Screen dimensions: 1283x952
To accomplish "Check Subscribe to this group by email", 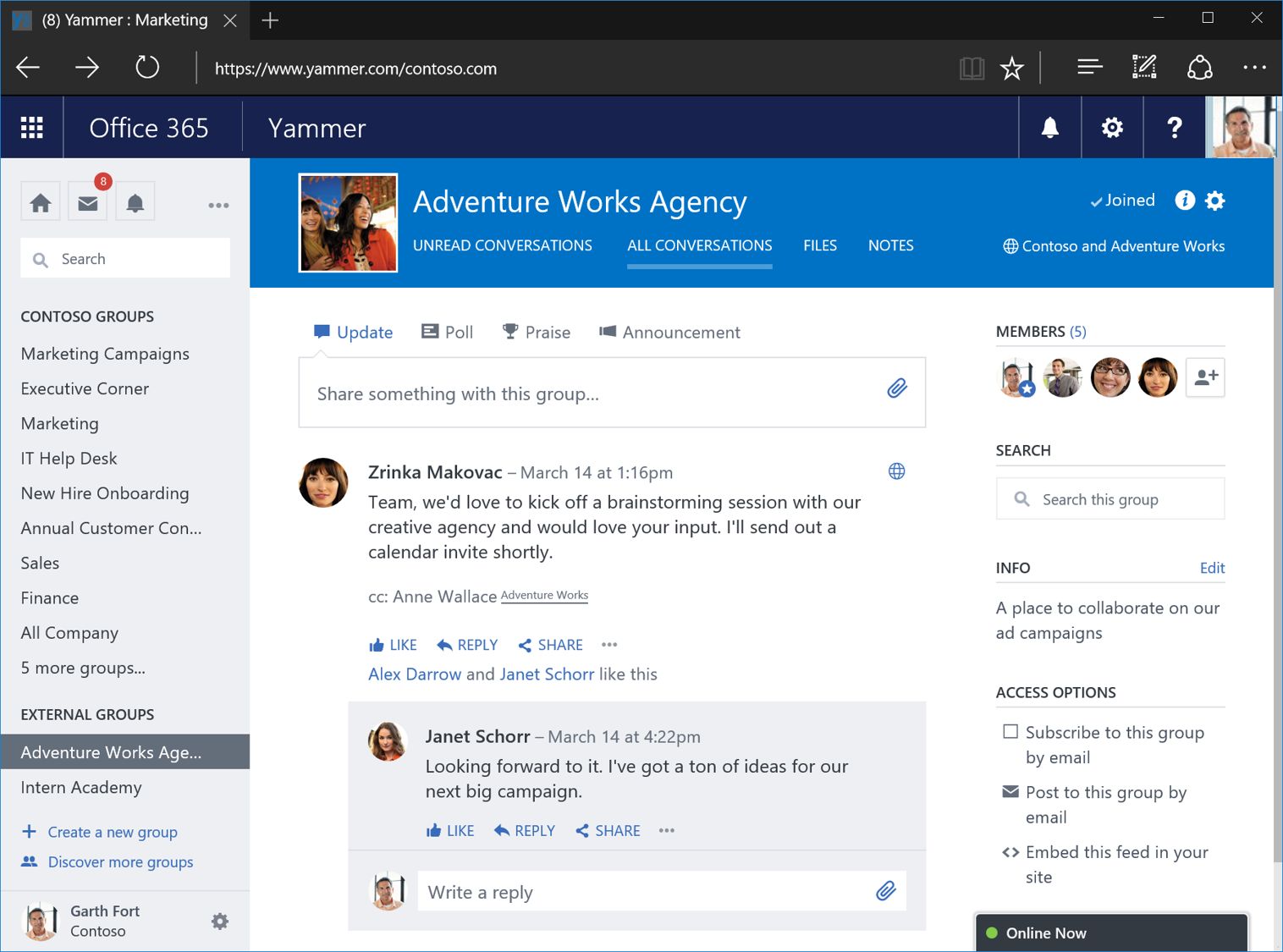I will [1010, 731].
